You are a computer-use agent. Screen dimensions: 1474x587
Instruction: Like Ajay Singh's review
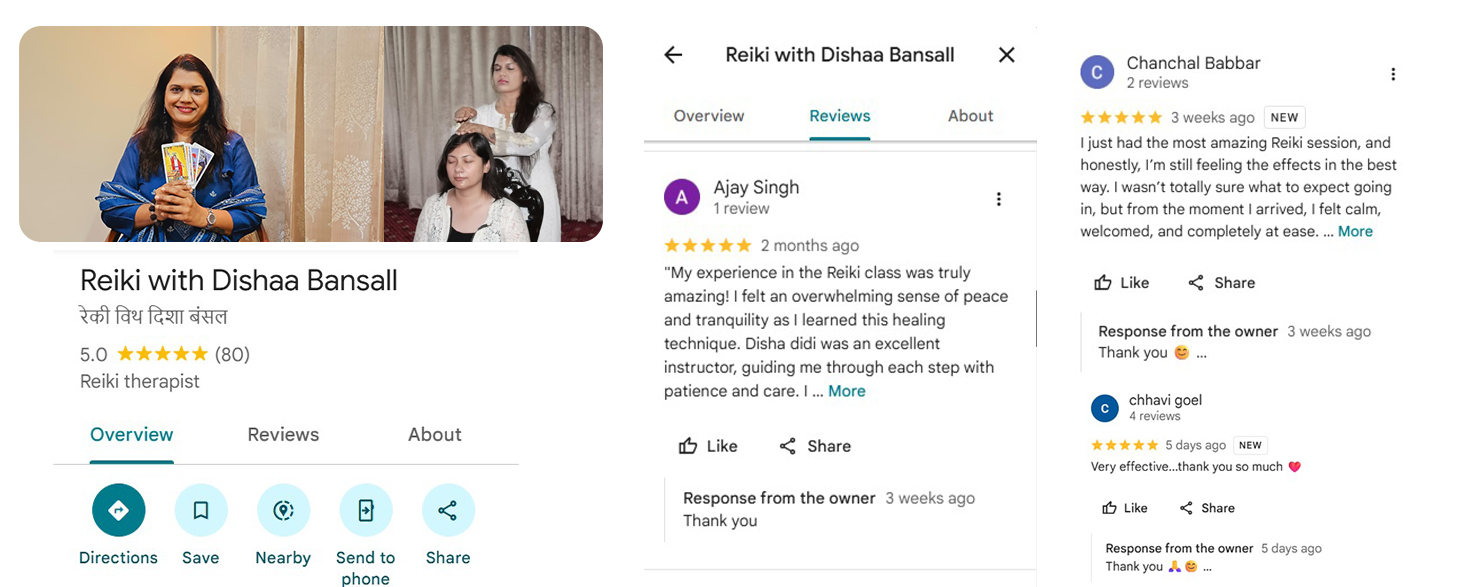tap(707, 445)
